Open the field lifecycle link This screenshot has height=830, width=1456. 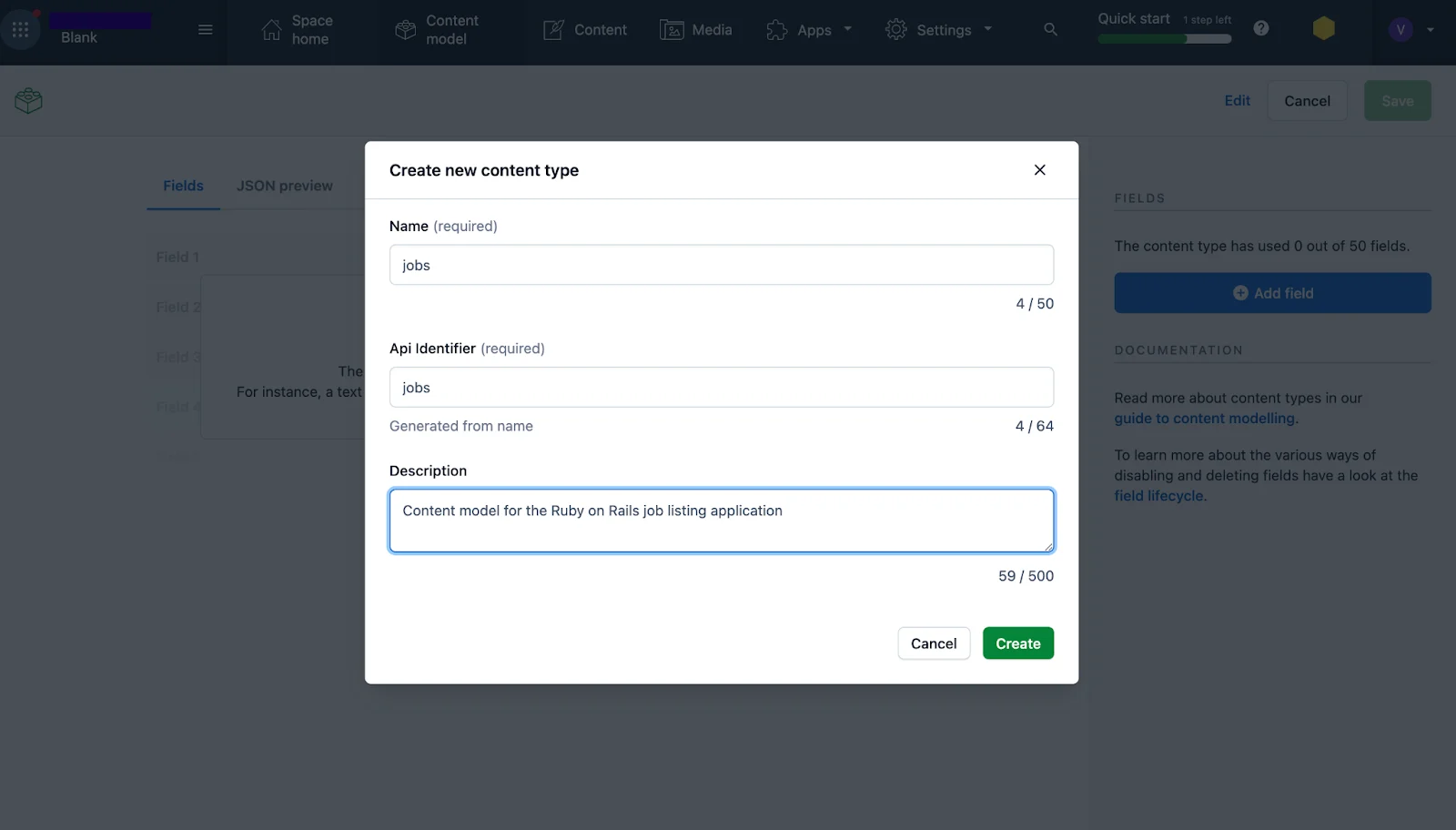click(1158, 496)
